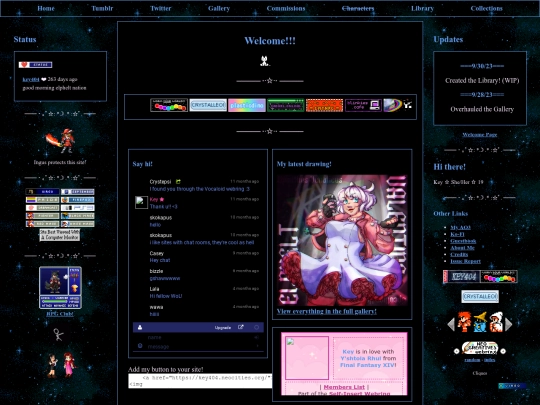Click the black-outfit pixel character sprite
540x405 pixels.
[52, 365]
